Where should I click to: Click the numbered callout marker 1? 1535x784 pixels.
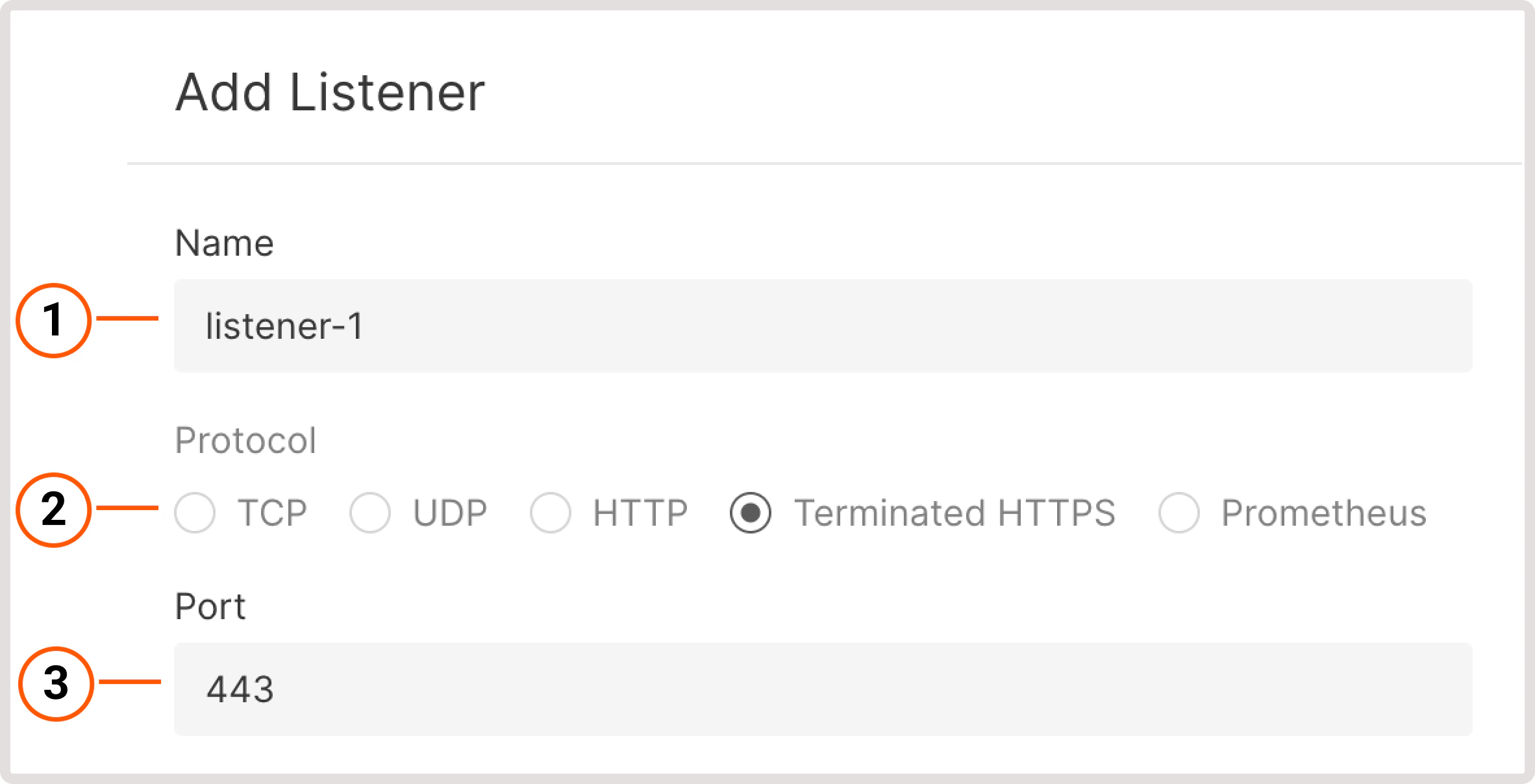point(56,318)
